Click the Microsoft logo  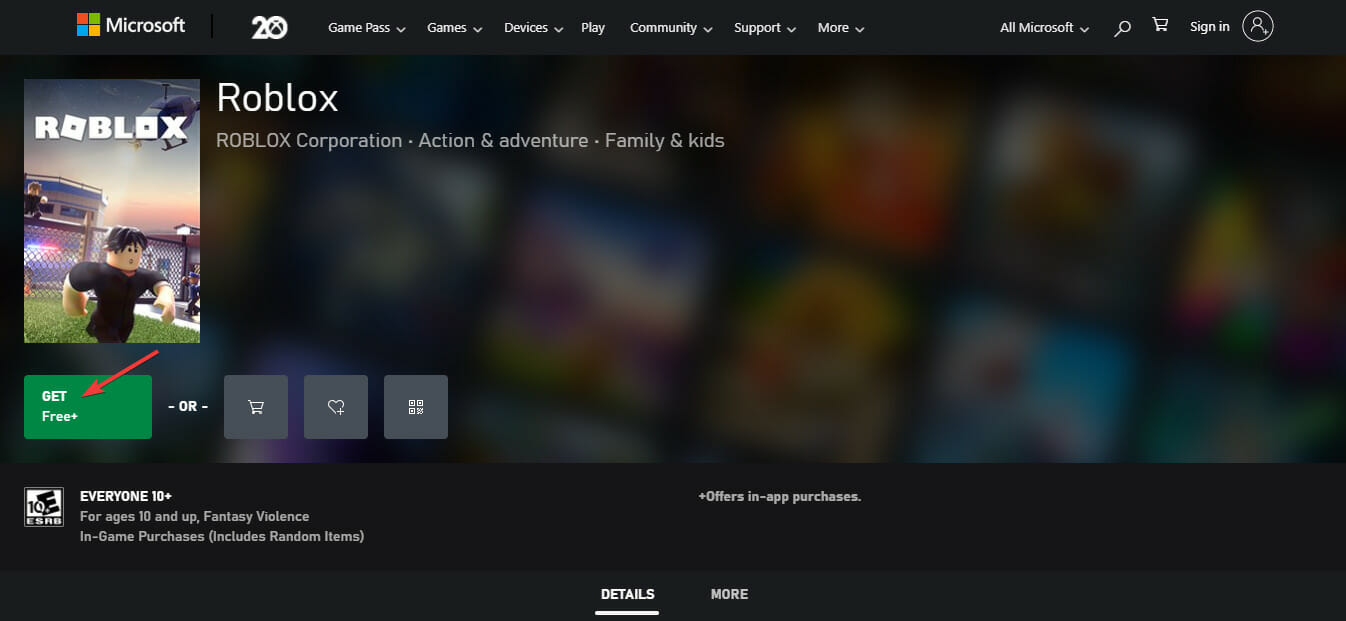click(131, 25)
